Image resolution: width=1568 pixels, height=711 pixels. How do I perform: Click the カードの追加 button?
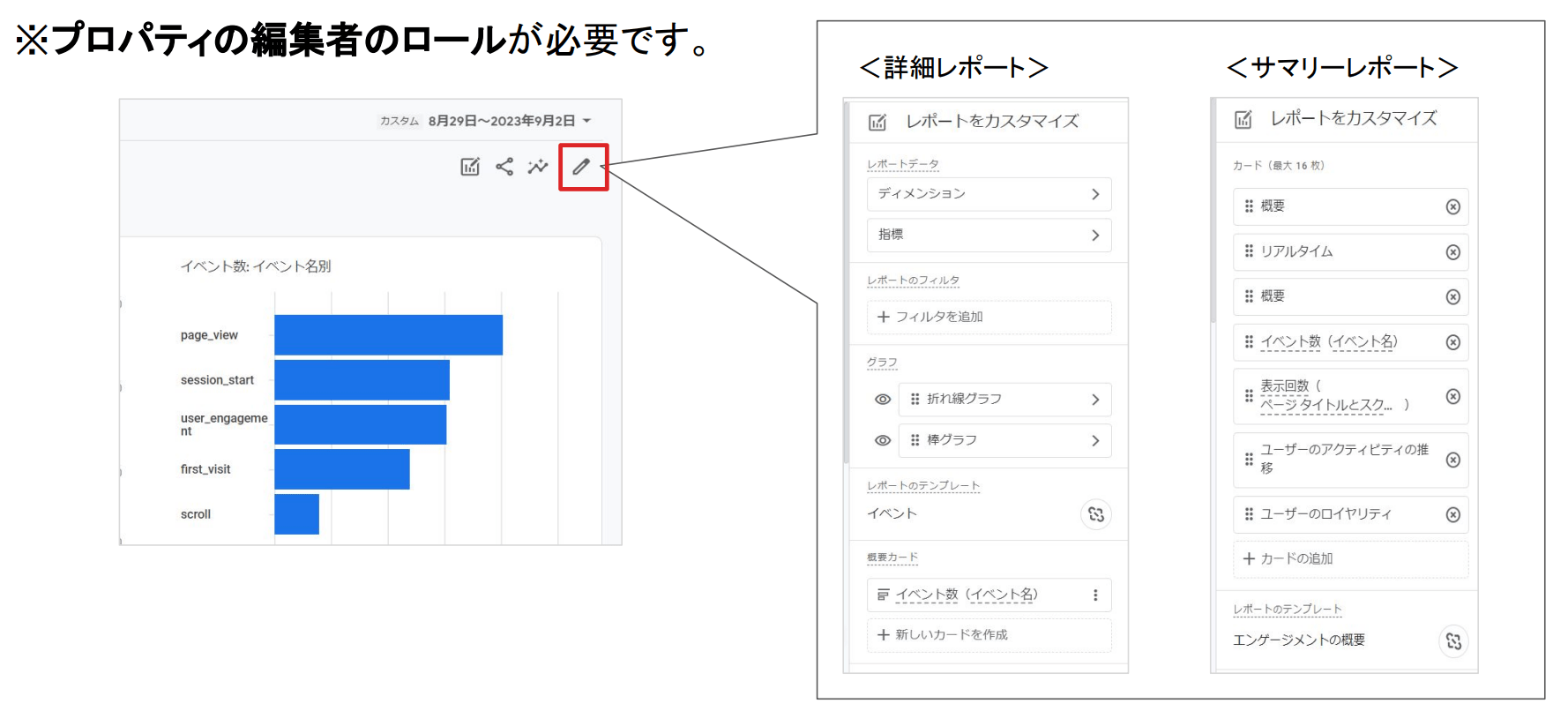[1350, 559]
